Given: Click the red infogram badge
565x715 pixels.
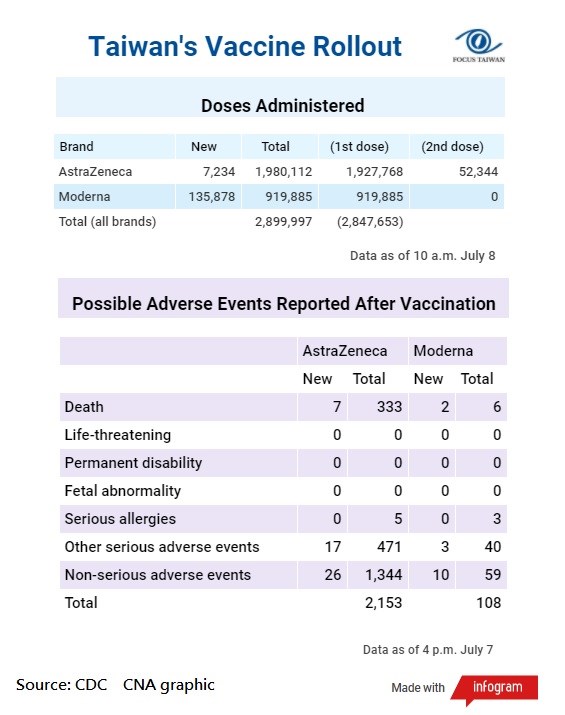Looking at the screenshot, I should click(495, 688).
